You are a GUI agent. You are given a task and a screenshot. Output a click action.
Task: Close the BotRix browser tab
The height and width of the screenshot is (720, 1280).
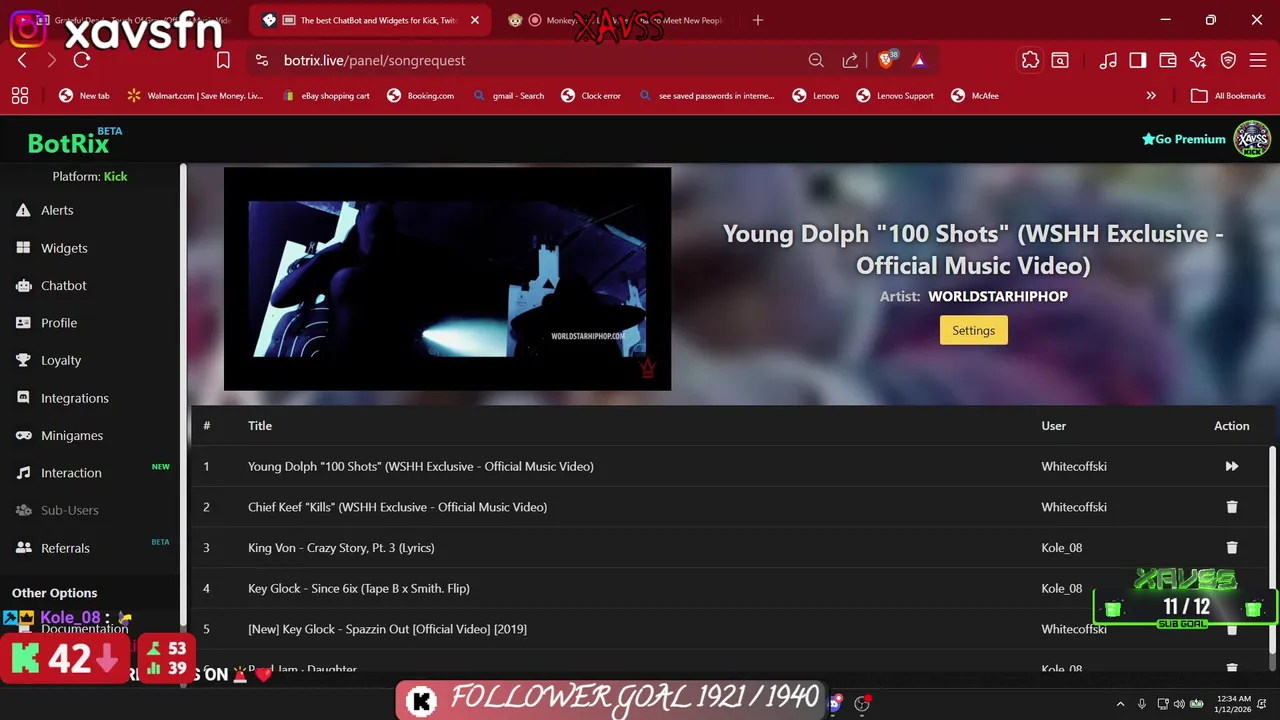(475, 20)
